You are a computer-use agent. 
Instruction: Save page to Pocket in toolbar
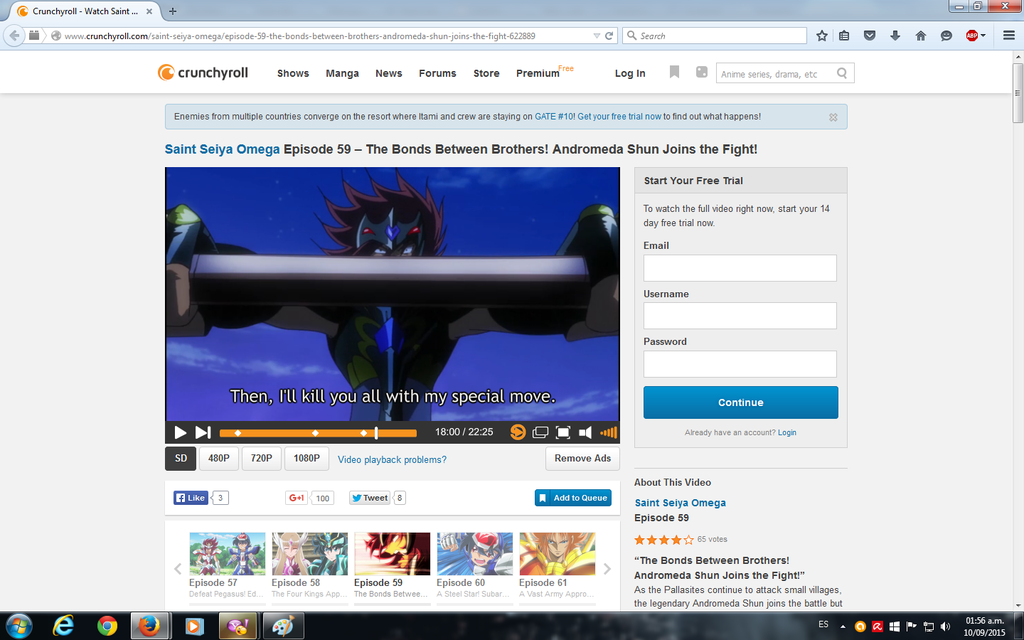coord(869,35)
